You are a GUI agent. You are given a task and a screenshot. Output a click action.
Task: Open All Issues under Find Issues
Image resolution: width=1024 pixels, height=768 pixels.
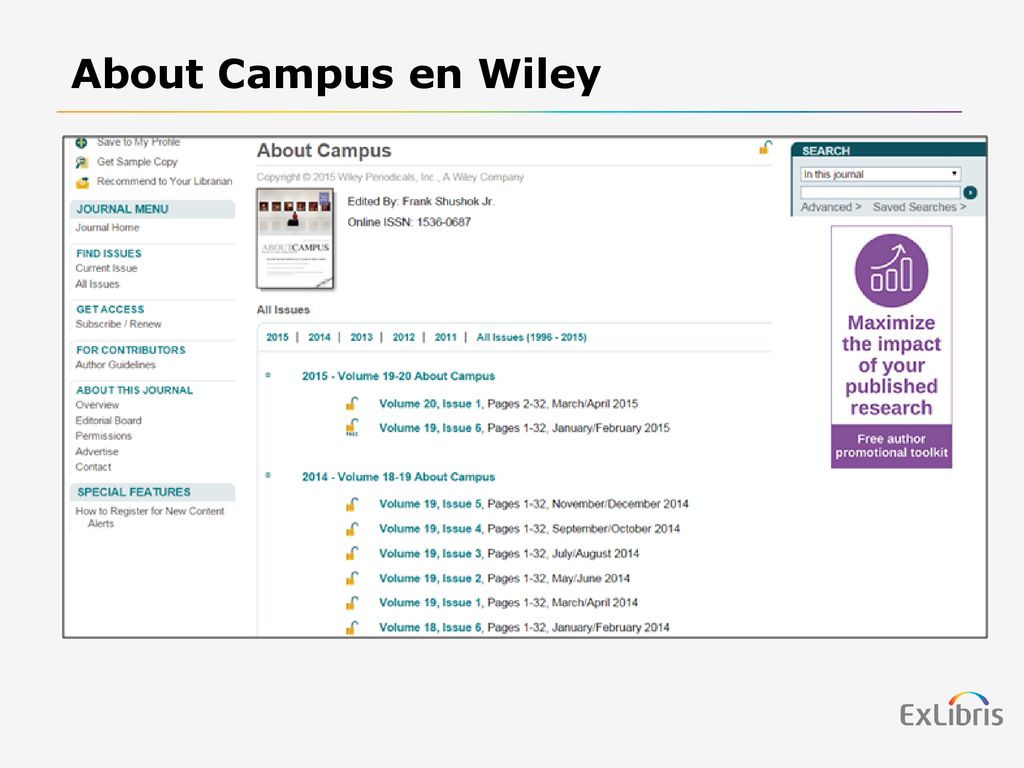pos(97,284)
